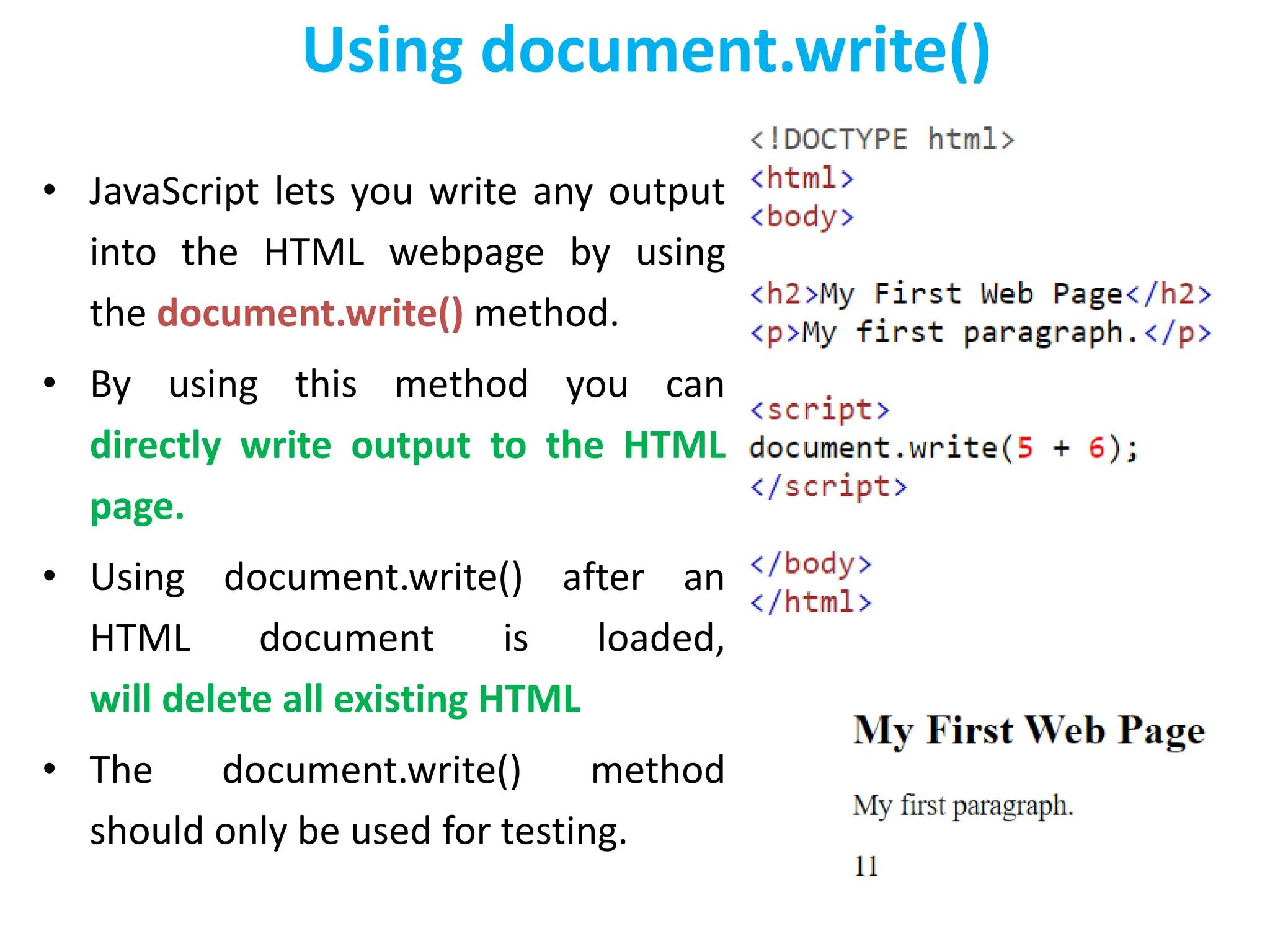1270x952 pixels.
Task: Click the slide title 'Using document.write()'
Action: [x=646, y=52]
